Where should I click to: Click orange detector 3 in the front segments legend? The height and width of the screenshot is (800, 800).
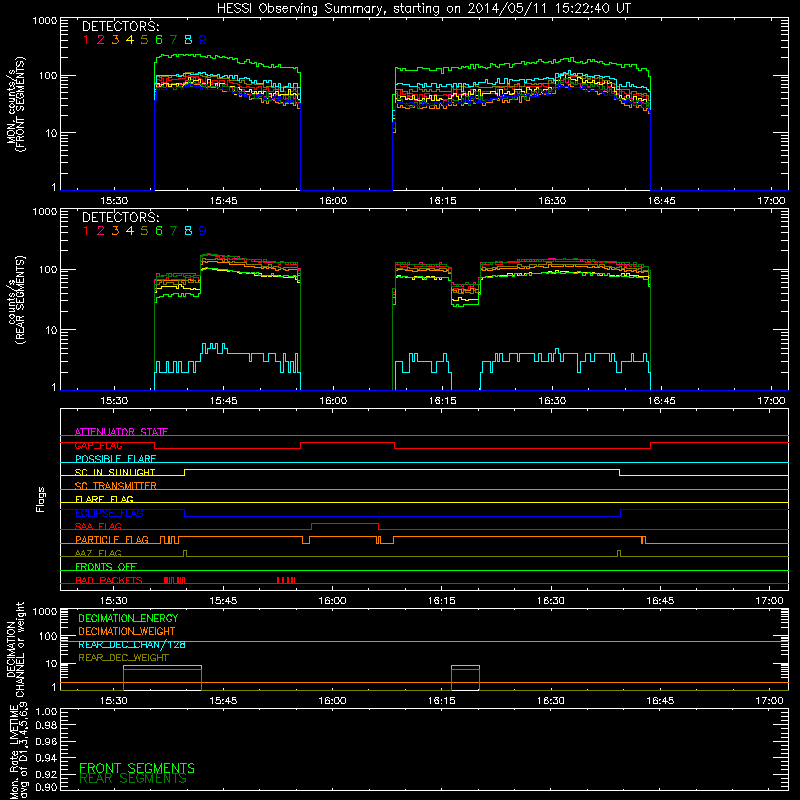(x=115, y=40)
